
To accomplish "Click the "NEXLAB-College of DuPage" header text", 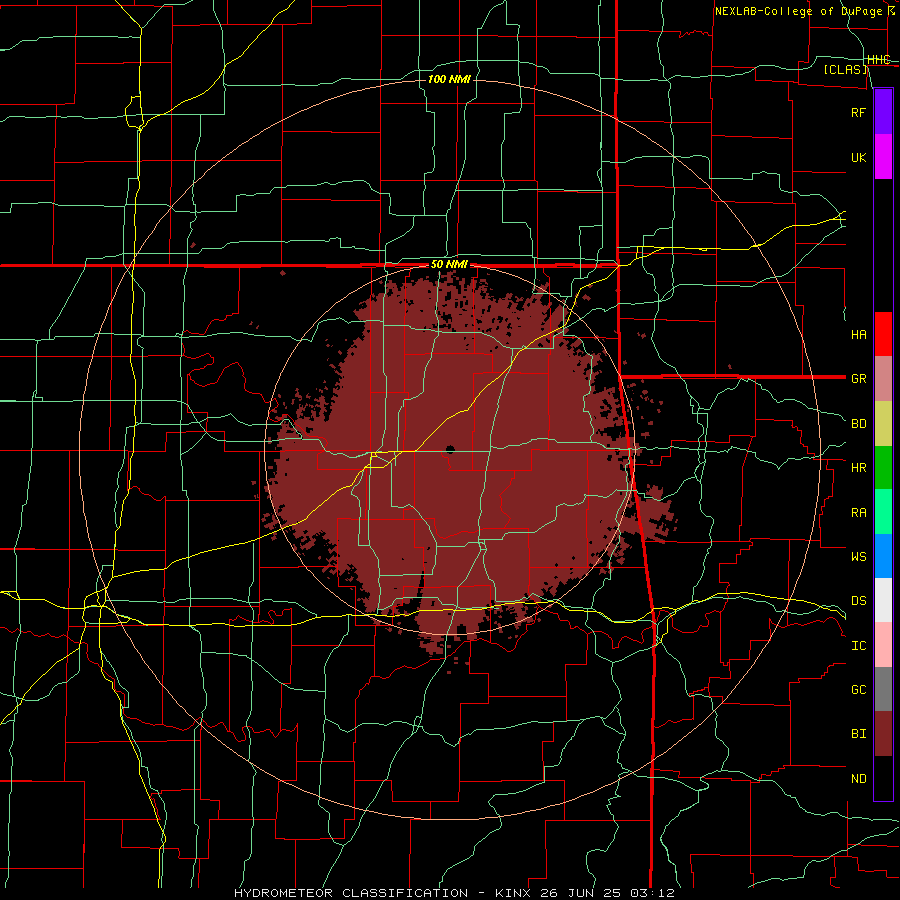I will [x=798, y=11].
